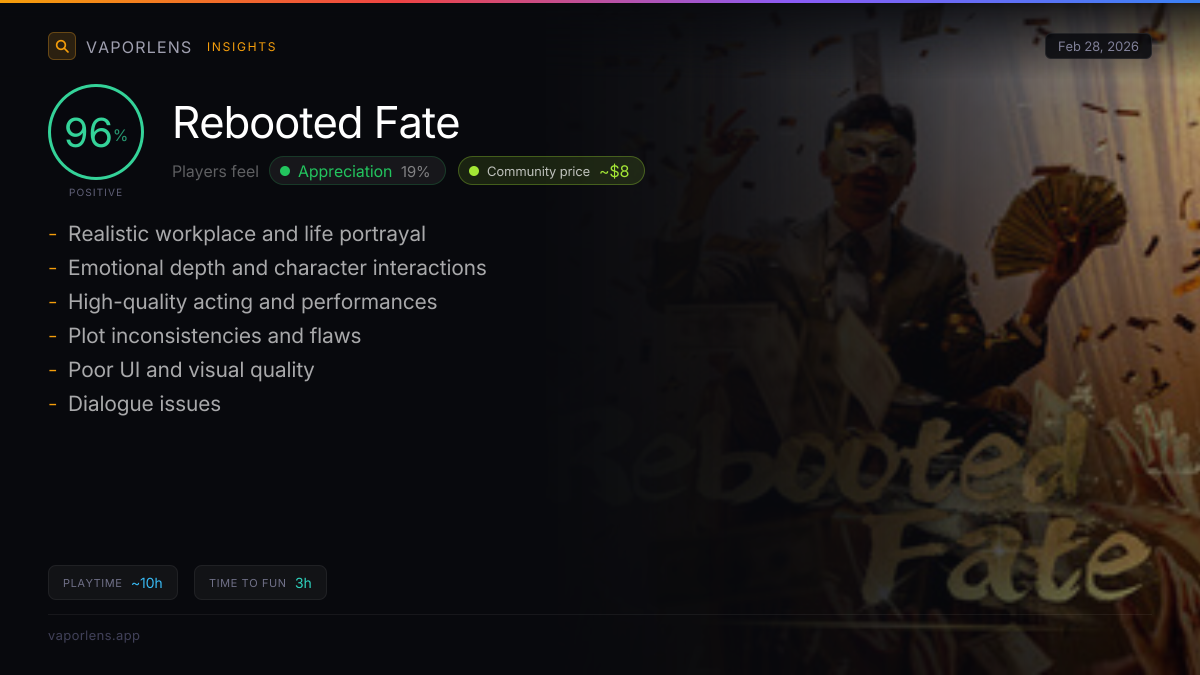Screen dimensions: 1200x675
Task: Click the Appreciation 19% sentiment pill
Action: click(357, 171)
